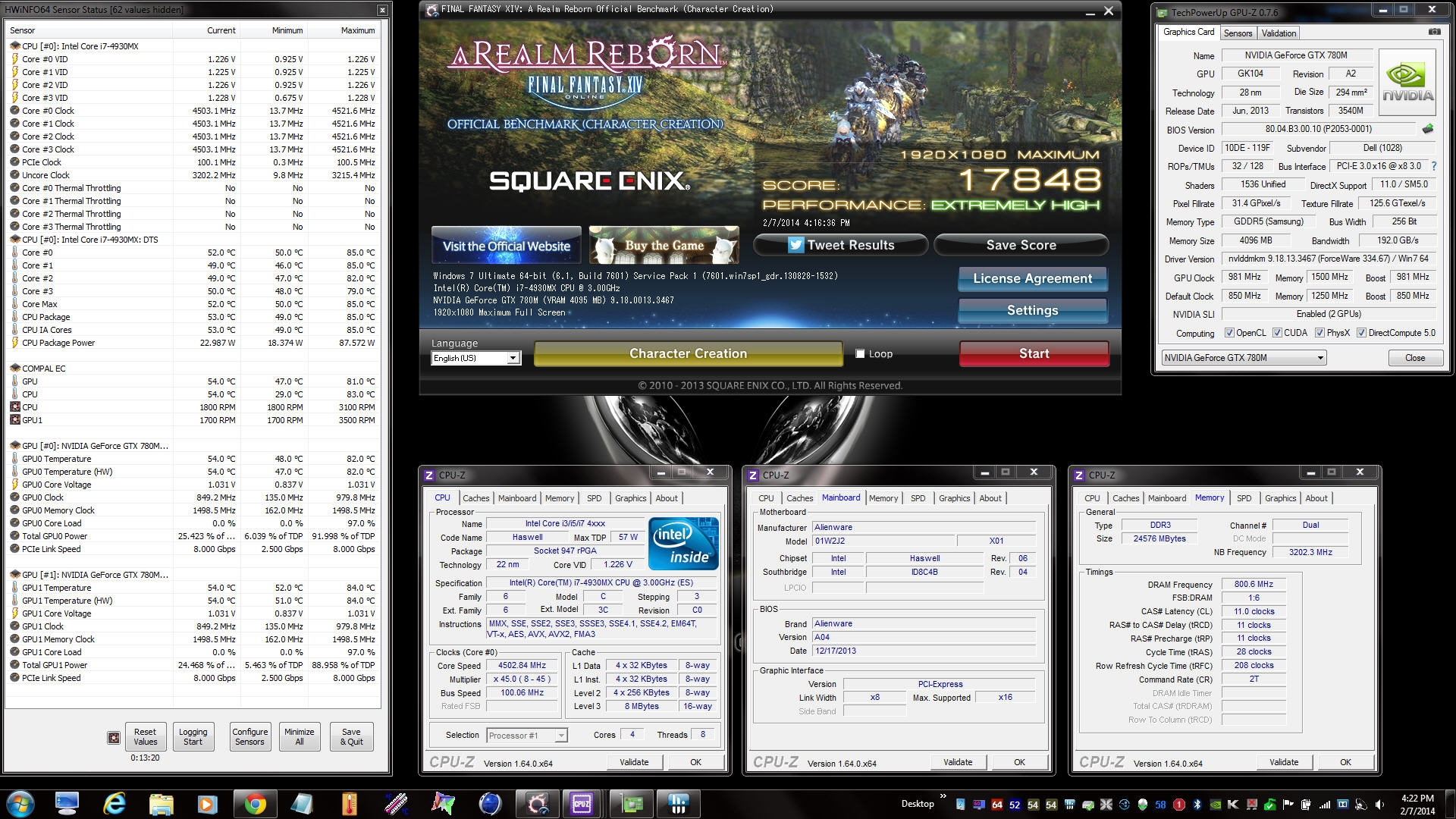Image resolution: width=1456 pixels, height=819 pixels.
Task: Open the blue sphere taskbar icon
Action: (x=490, y=804)
